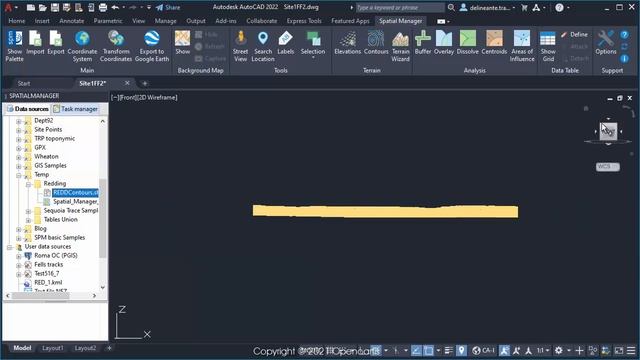640x360 pixels.
Task: Click the Centroids analysis tool
Action: pos(494,42)
